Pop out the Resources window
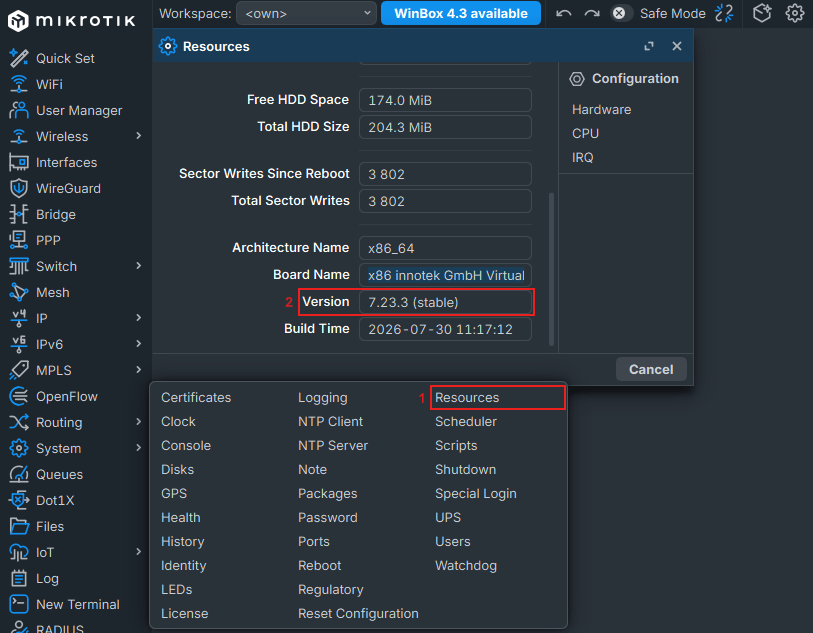Screen dimensions: 813x633 (649, 46)
